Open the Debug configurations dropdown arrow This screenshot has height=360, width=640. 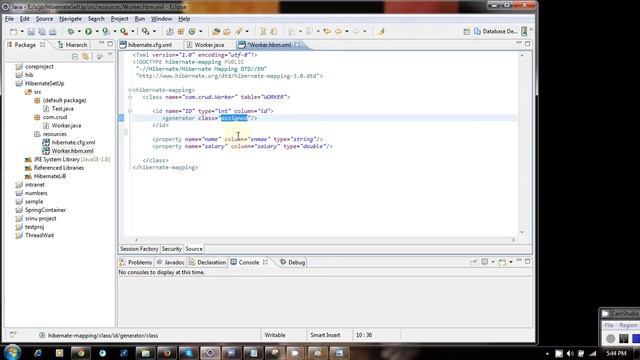pyautogui.click(x=79, y=31)
